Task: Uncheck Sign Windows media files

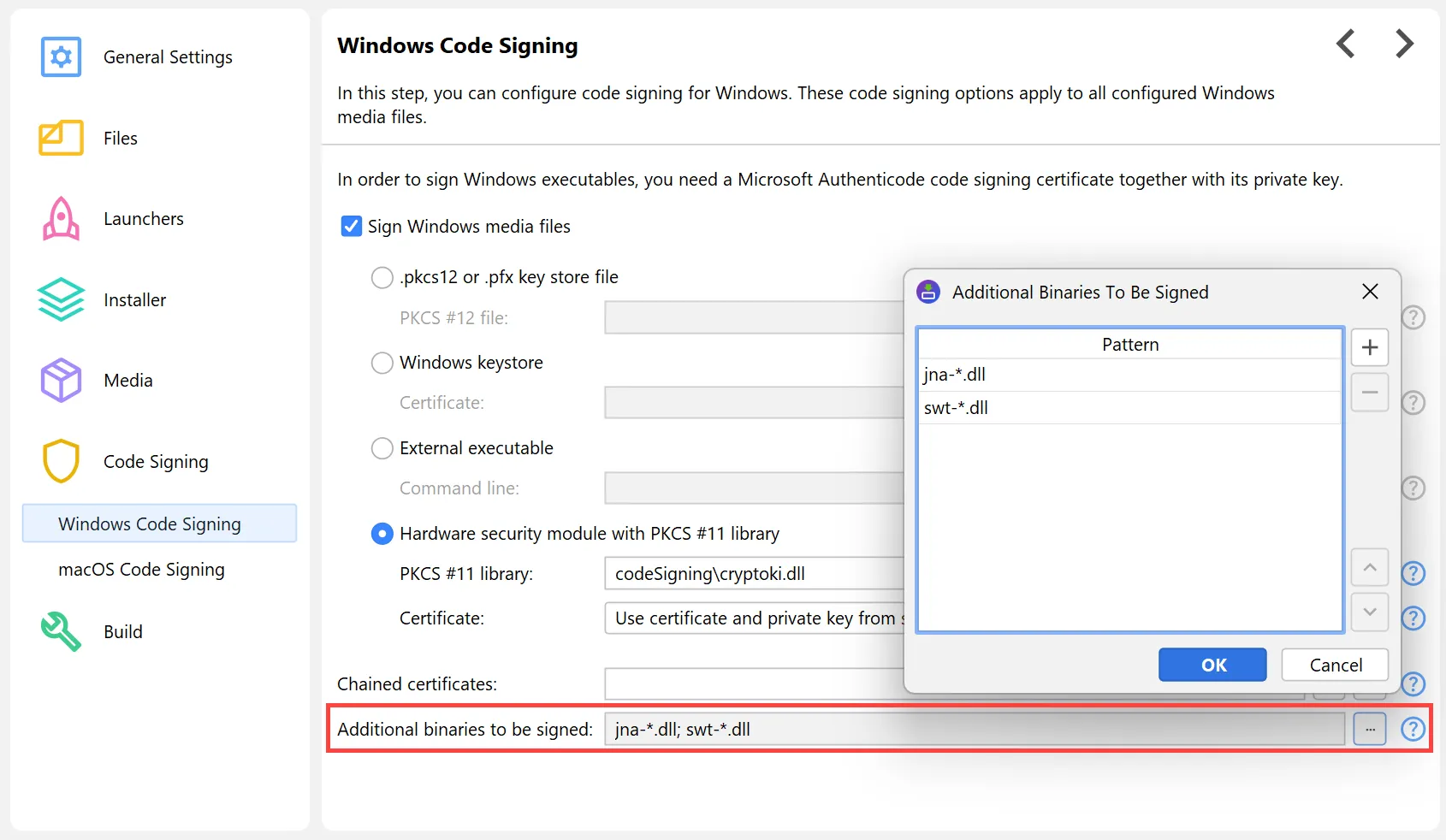Action: (352, 227)
